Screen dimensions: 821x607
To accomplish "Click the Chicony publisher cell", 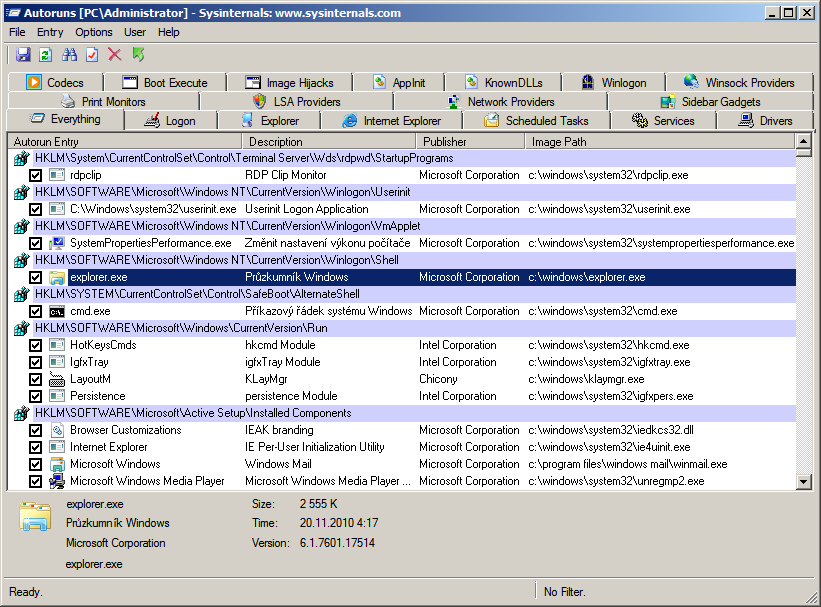I will coord(438,379).
